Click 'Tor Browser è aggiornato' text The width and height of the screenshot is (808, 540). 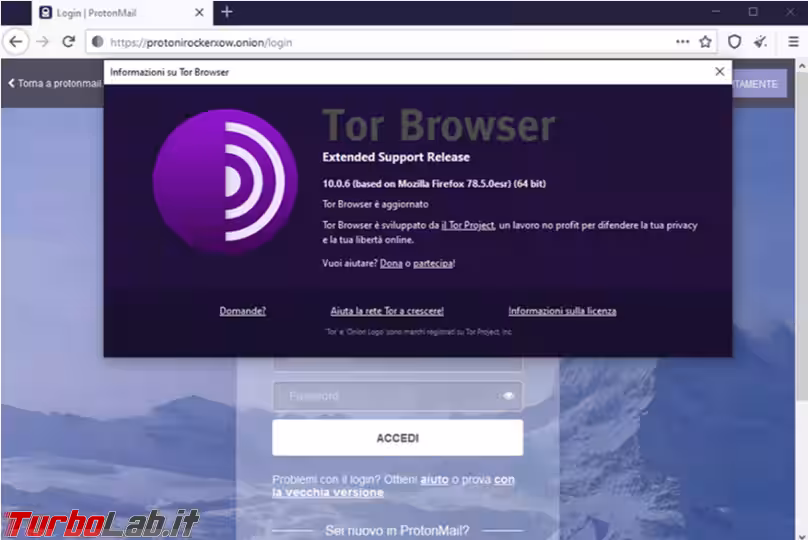pos(375,204)
